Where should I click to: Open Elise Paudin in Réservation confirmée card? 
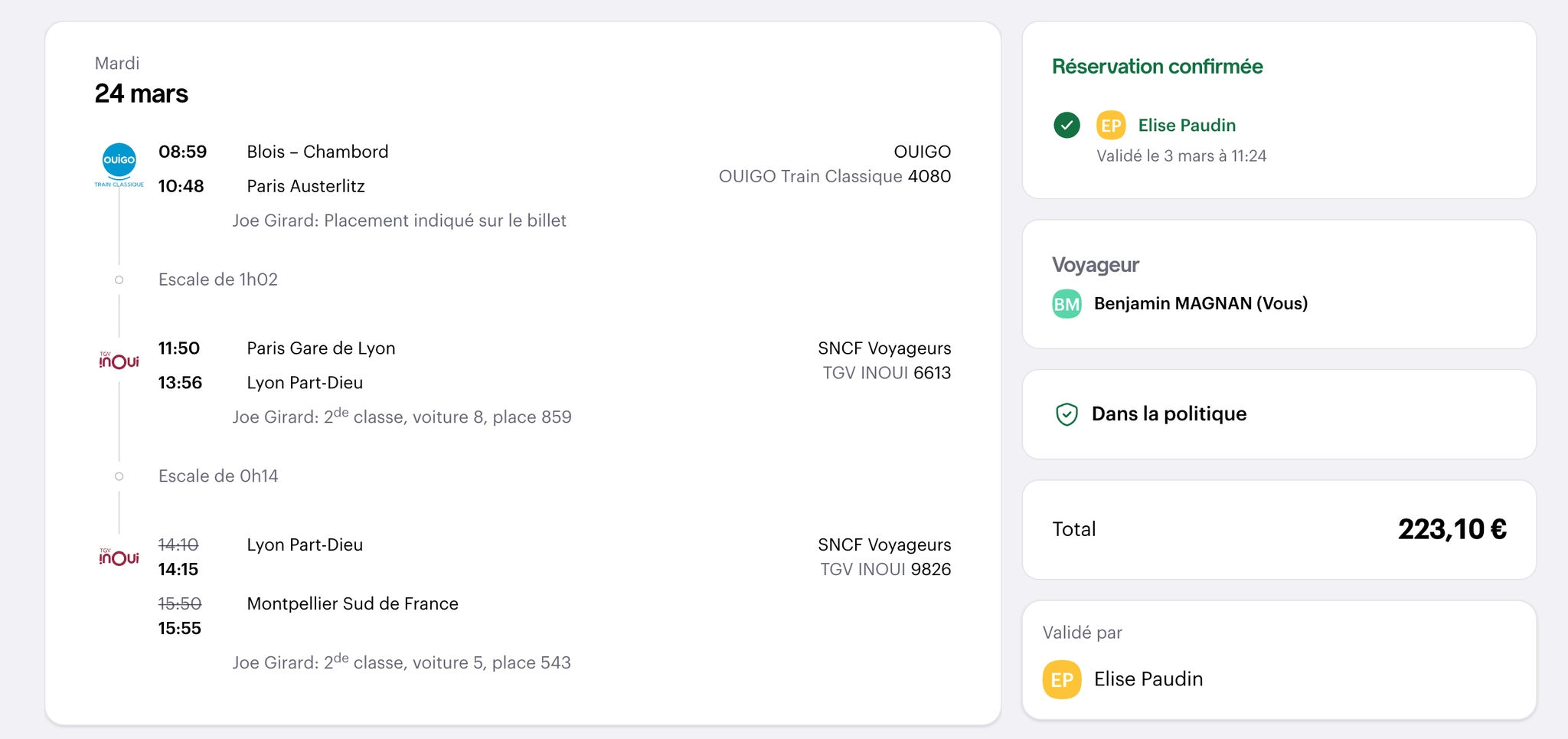click(x=1187, y=125)
